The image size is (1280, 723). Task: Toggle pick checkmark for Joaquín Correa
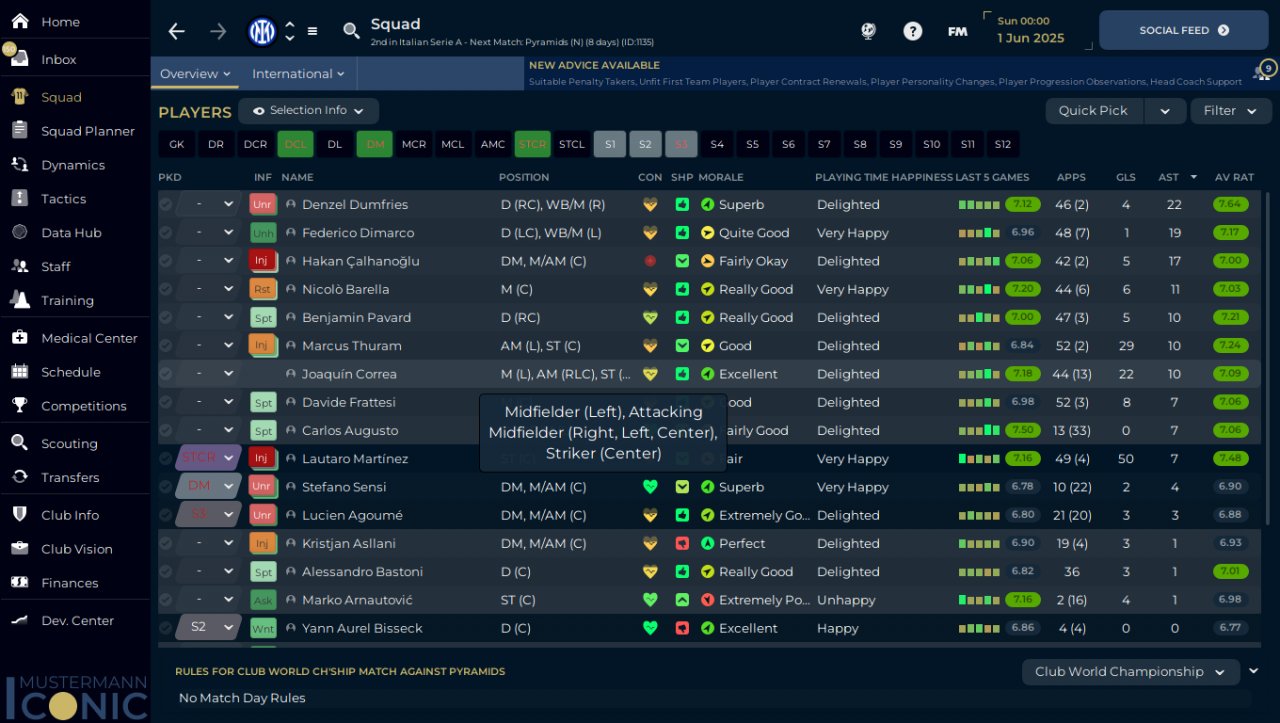pyautogui.click(x=165, y=374)
